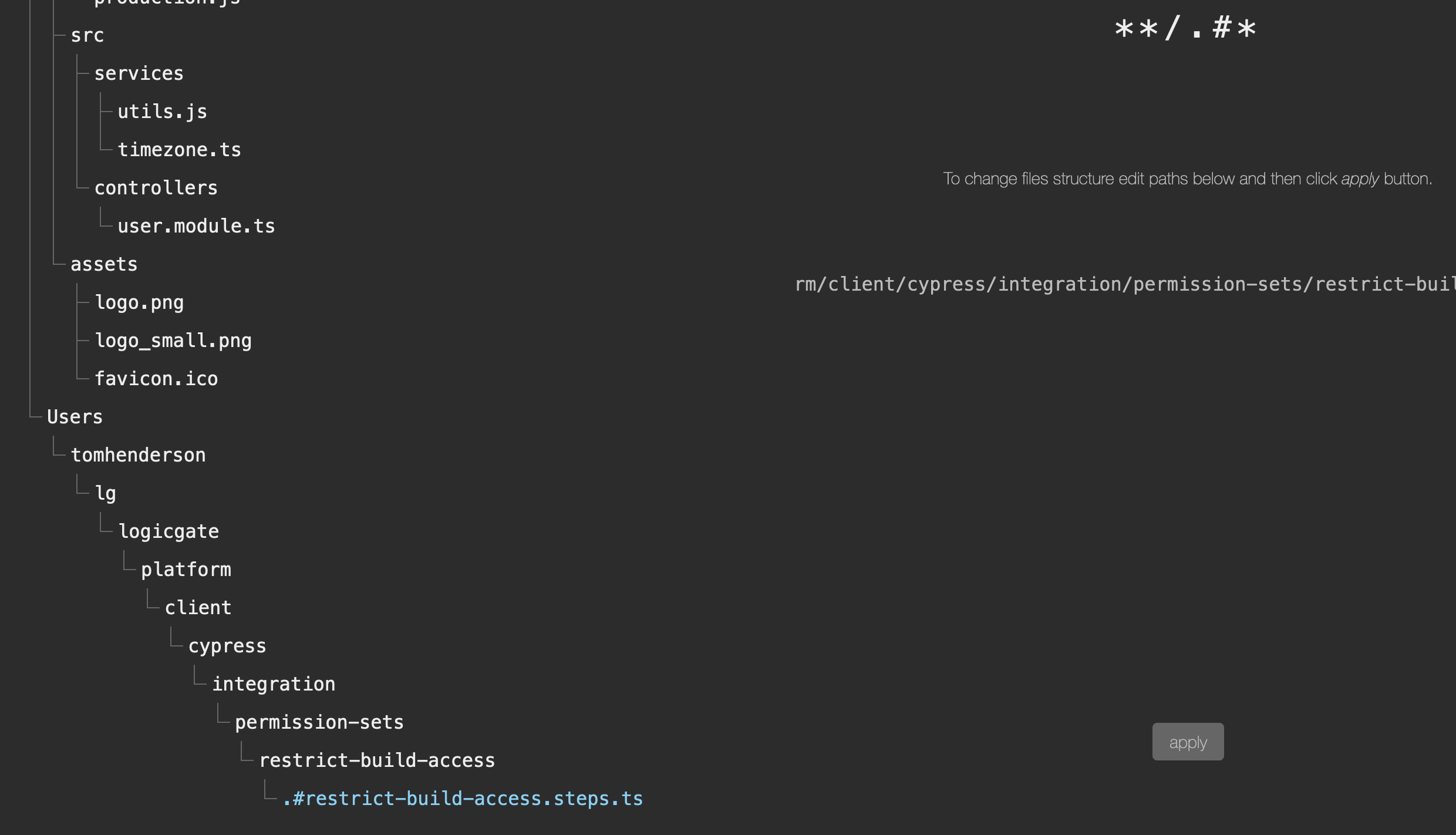
Task: Click logo_small.png in the tree
Action: coord(174,339)
